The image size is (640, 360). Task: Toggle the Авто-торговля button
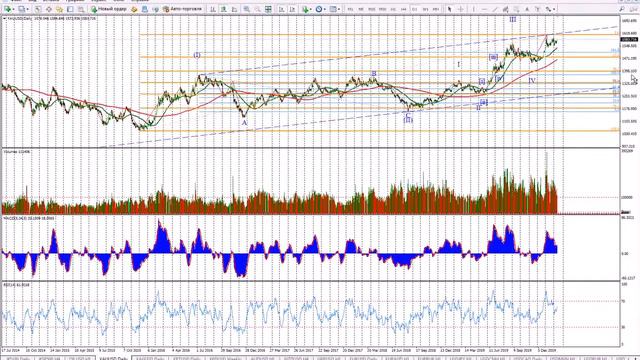click(x=182, y=9)
